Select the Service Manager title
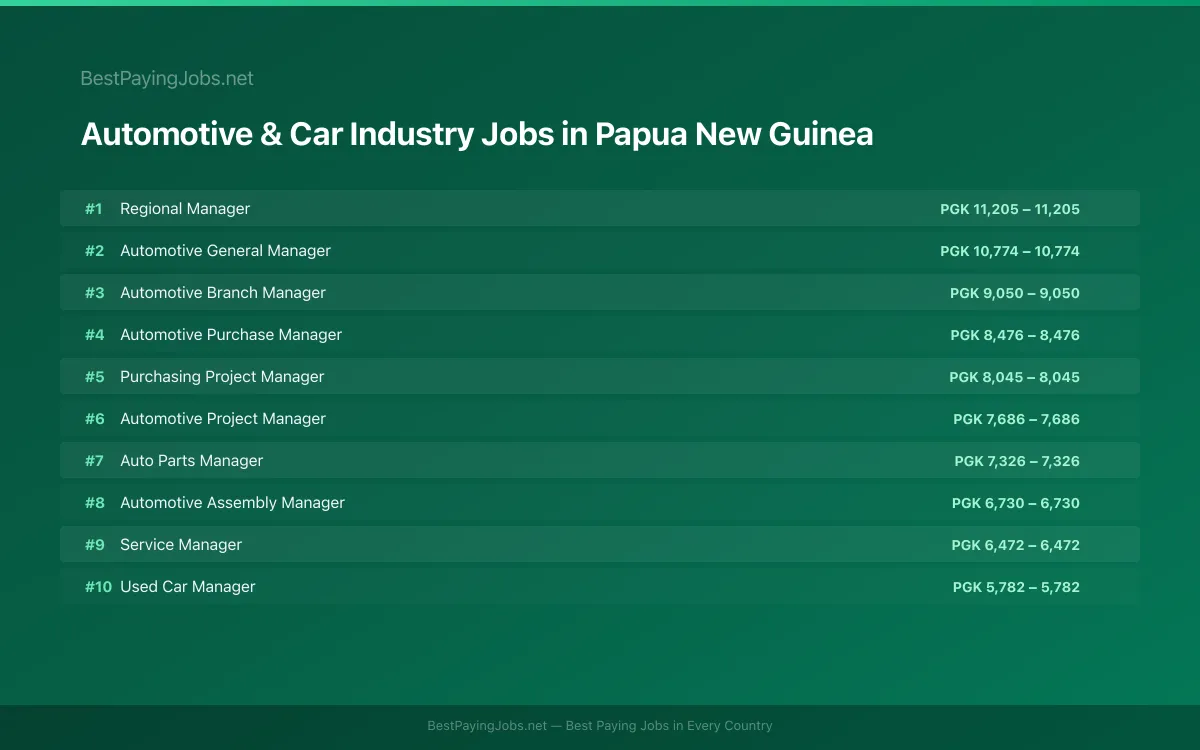The image size is (1200, 750). (181, 545)
